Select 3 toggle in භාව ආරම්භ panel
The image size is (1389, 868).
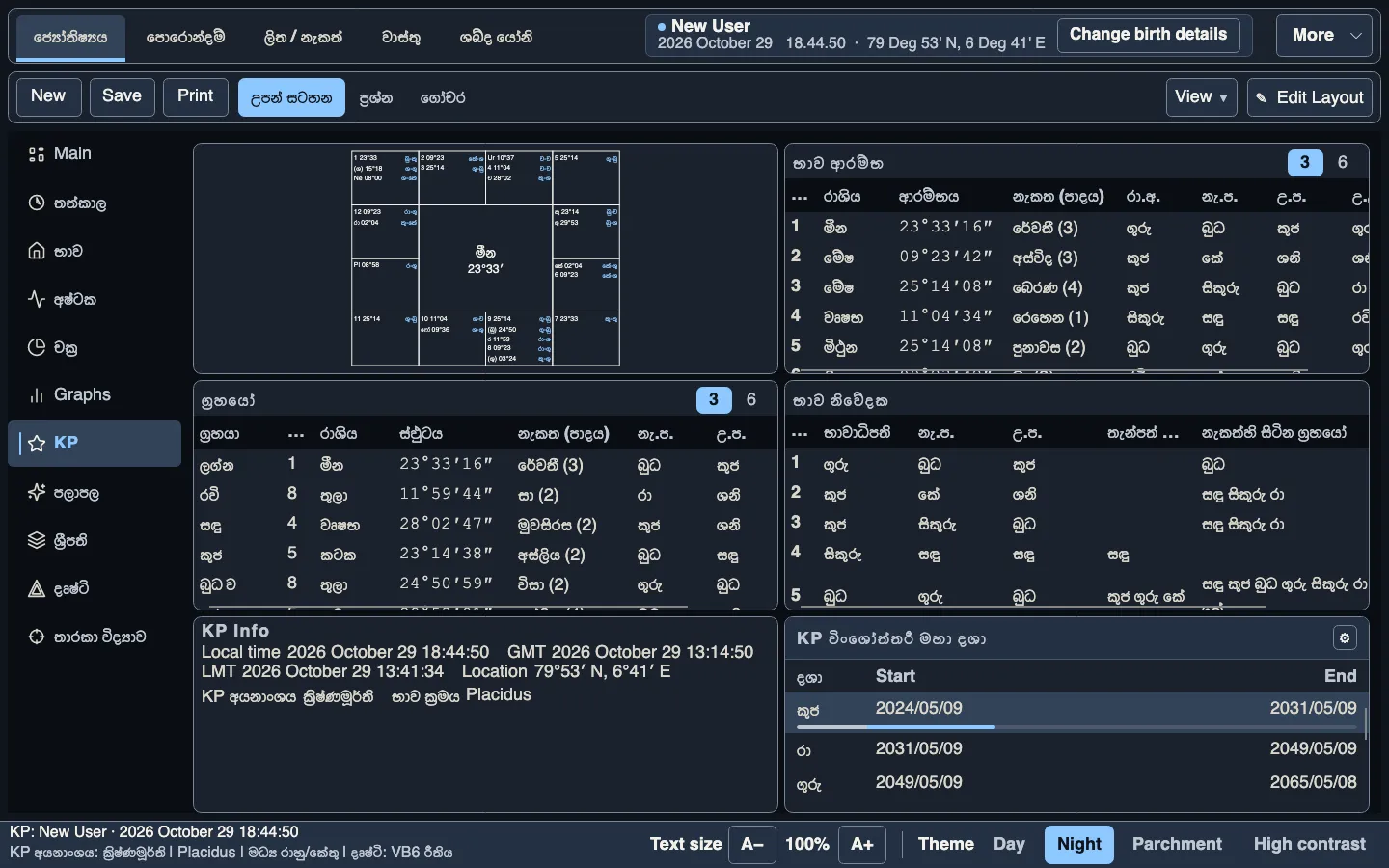[x=1305, y=162]
